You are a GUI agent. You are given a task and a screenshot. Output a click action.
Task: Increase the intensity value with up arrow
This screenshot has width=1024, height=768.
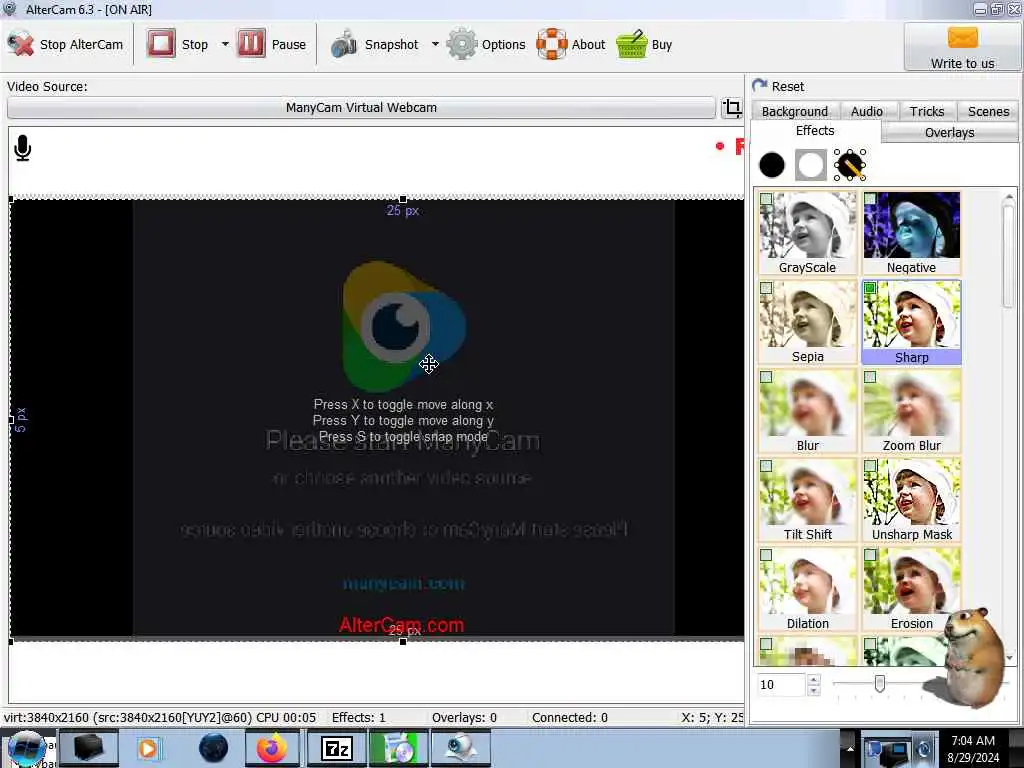[814, 679]
